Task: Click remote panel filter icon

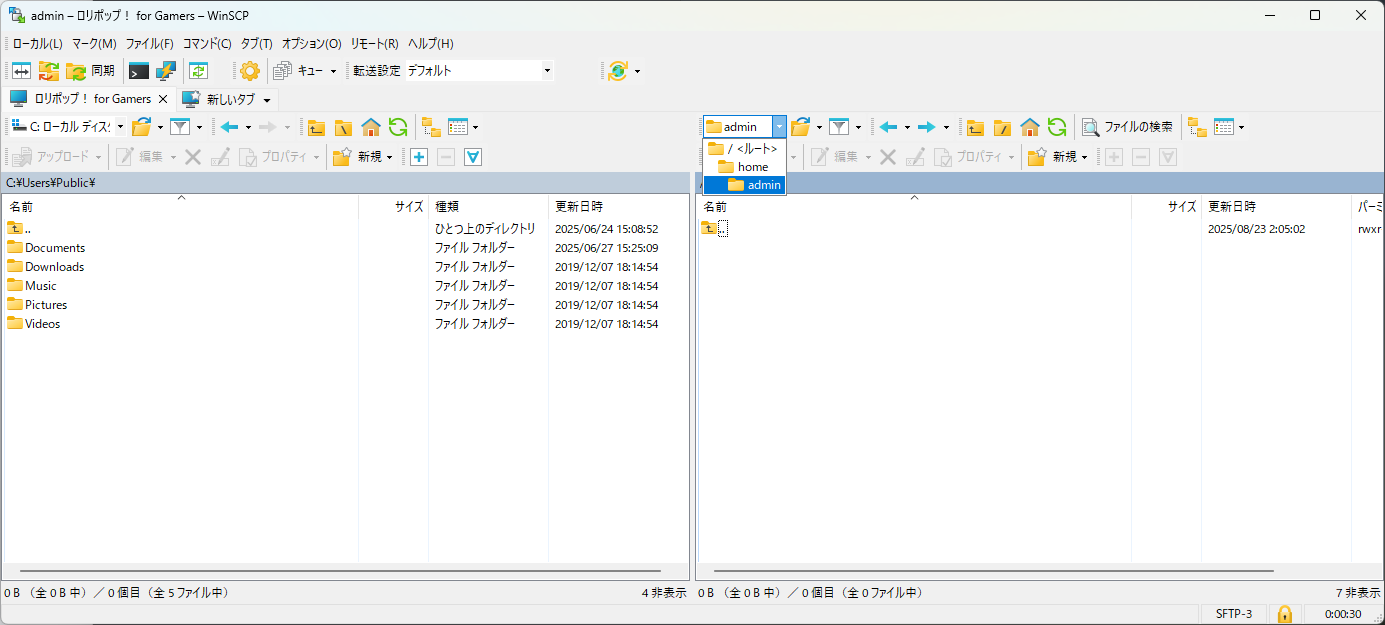Action: pyautogui.click(x=839, y=127)
